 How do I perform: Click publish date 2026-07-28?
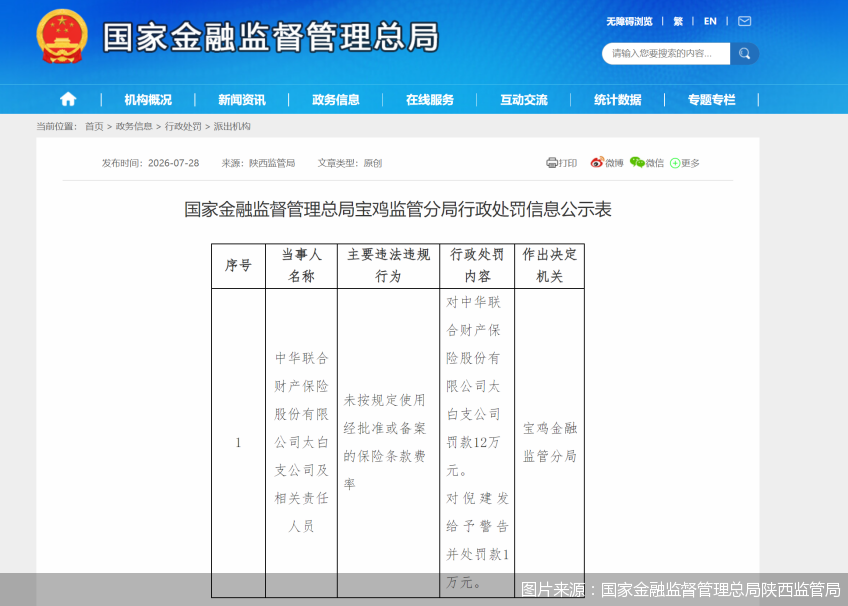point(174,163)
